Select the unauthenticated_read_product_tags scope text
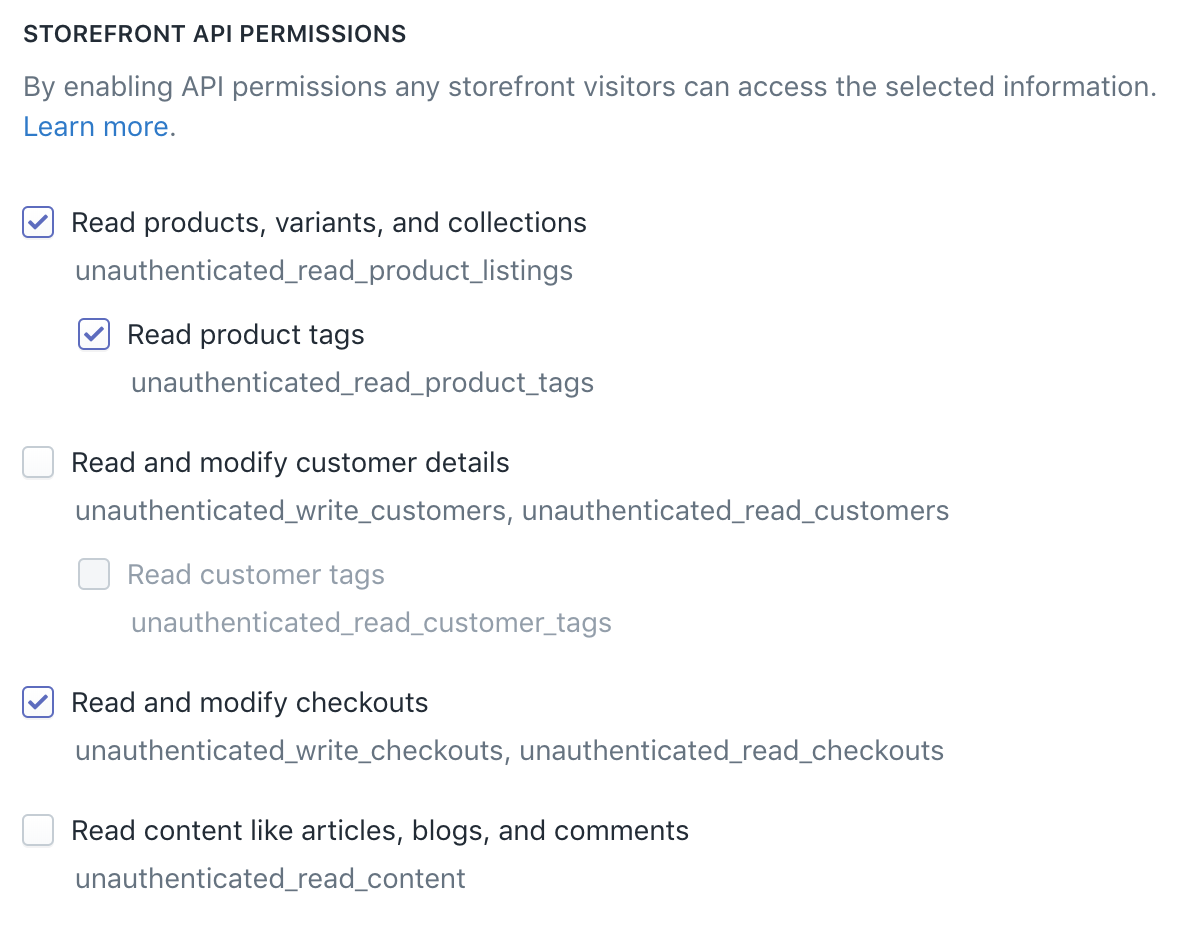Screen dimensions: 1192x926 pyautogui.click(x=362, y=382)
